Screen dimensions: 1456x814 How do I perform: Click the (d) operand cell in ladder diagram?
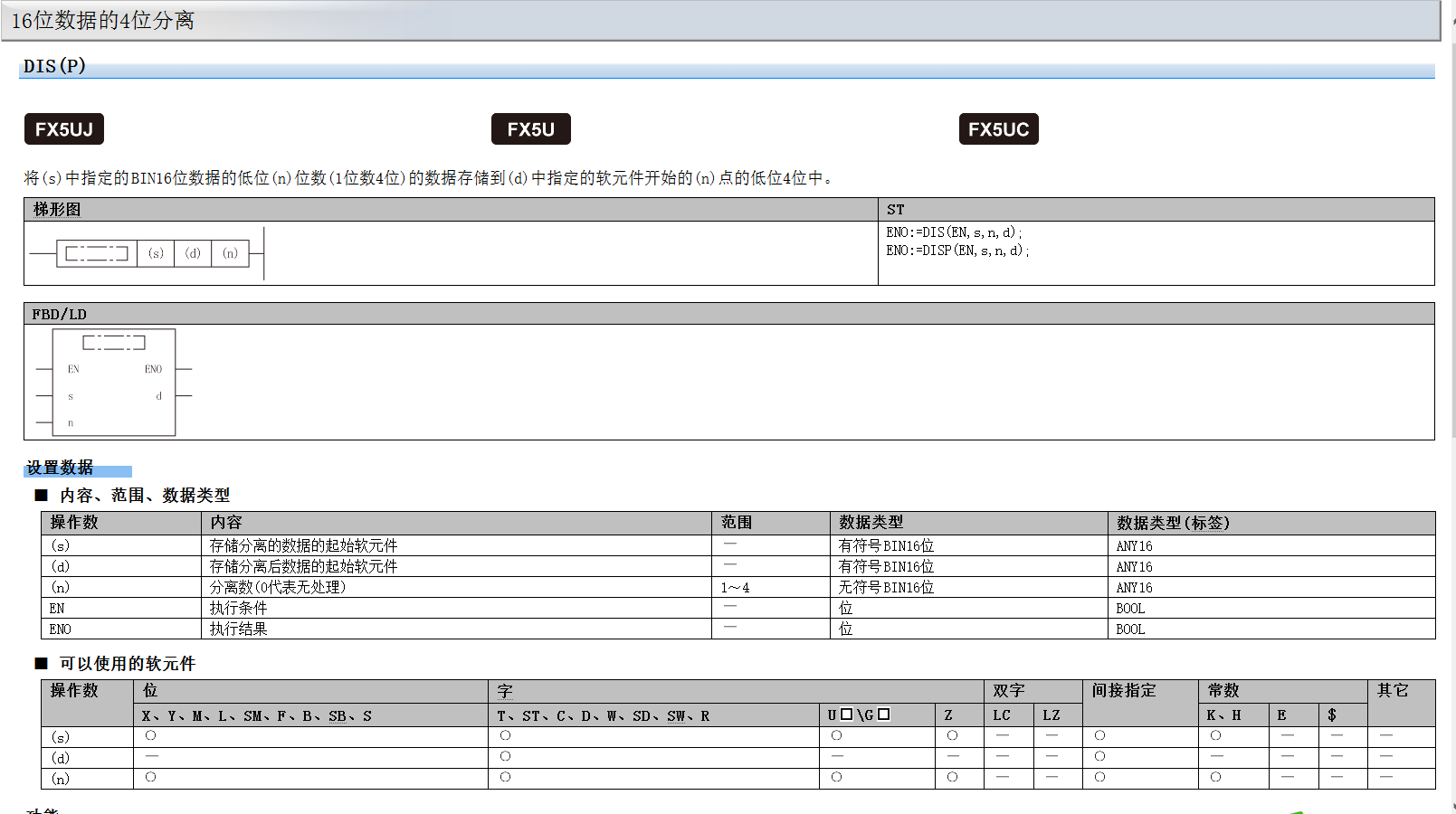[193, 253]
